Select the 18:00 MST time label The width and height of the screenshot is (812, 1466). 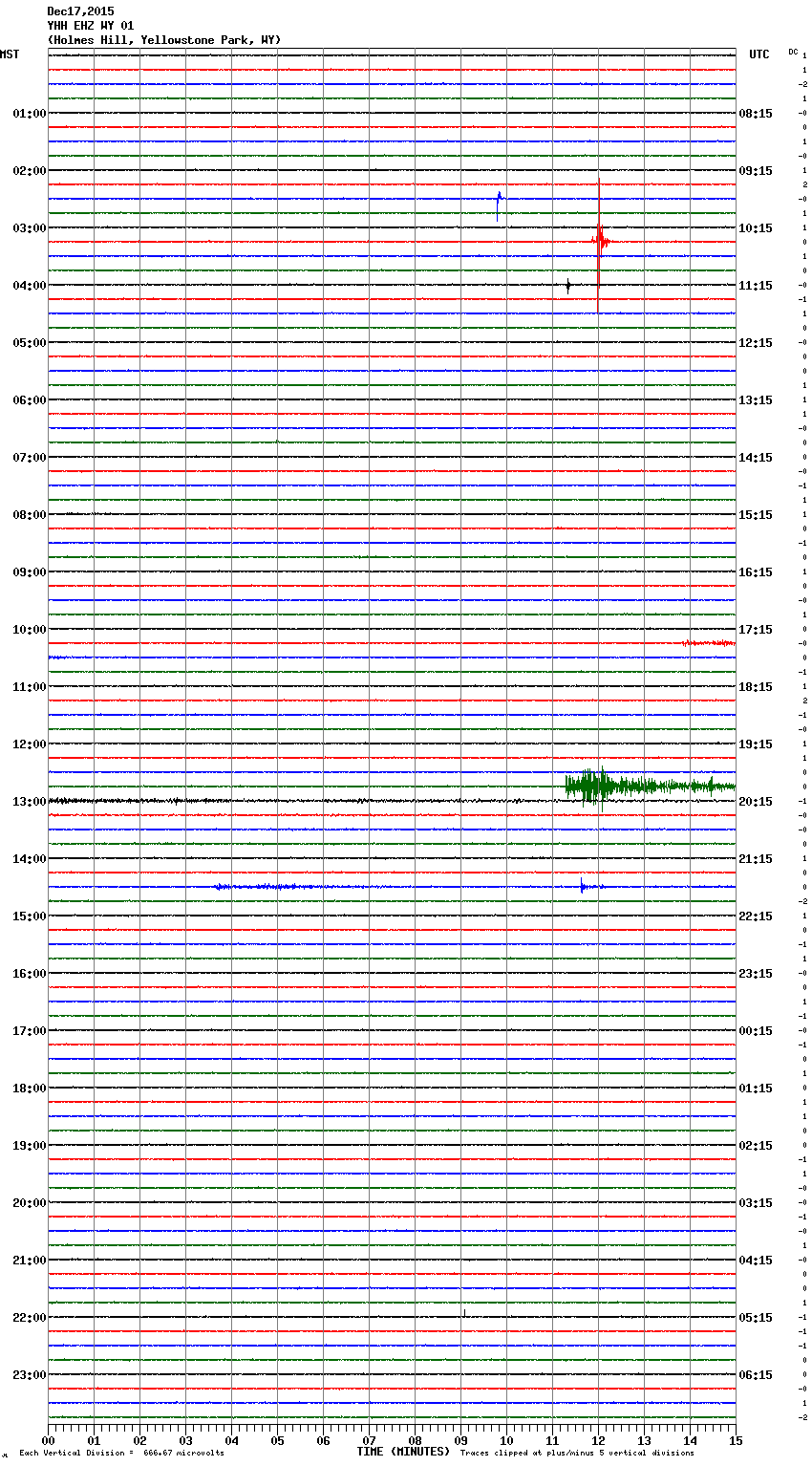[x=30, y=1089]
